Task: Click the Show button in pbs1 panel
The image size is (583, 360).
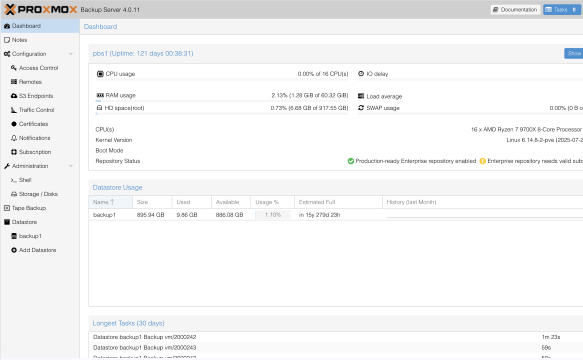Action: [x=574, y=53]
